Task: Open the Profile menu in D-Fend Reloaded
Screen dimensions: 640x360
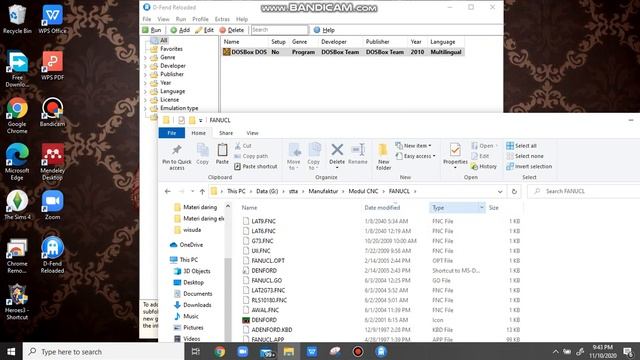Action: tap(200, 19)
